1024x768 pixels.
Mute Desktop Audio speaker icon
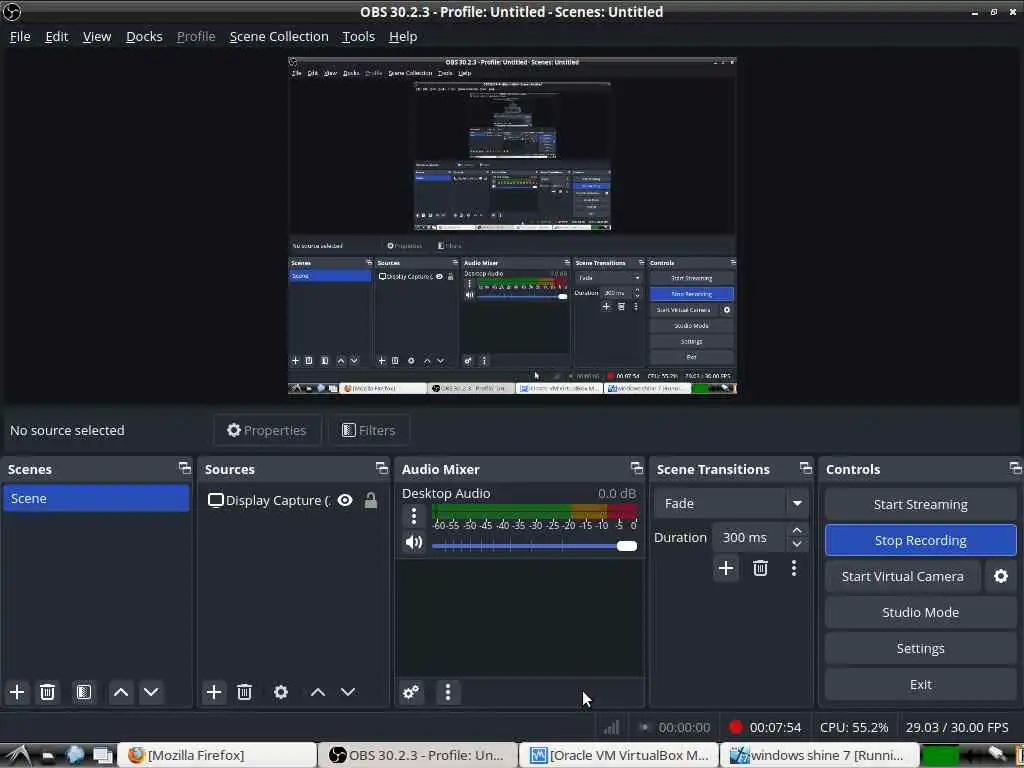click(414, 543)
